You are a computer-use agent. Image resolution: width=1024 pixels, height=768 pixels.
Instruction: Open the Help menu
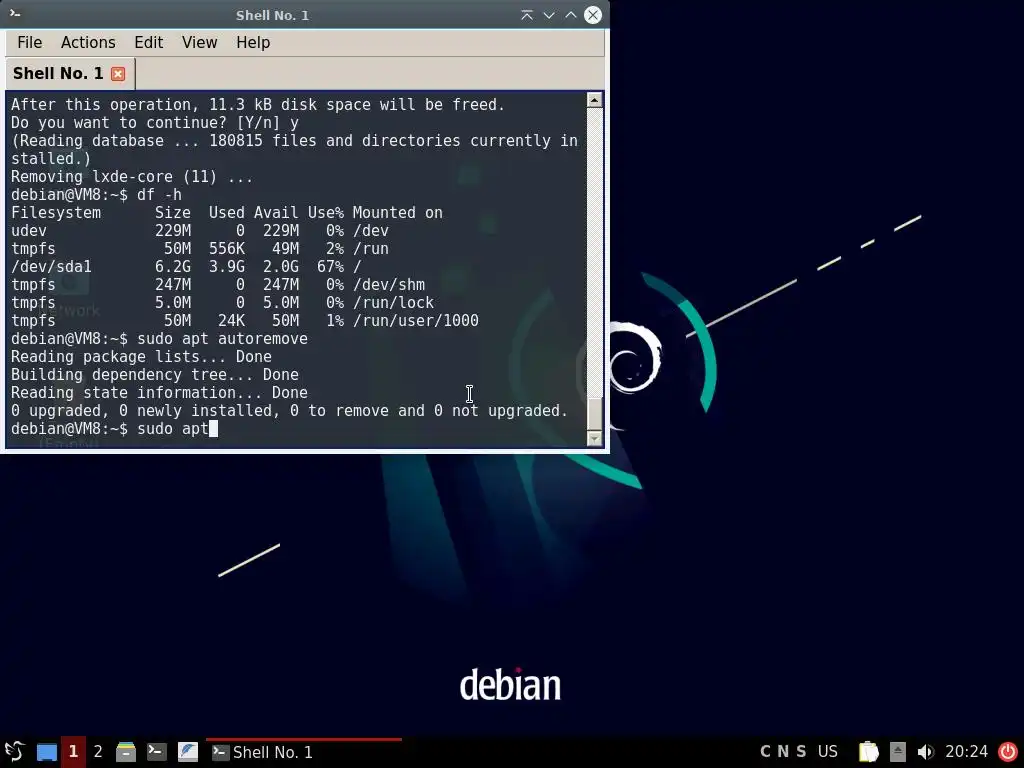point(253,42)
